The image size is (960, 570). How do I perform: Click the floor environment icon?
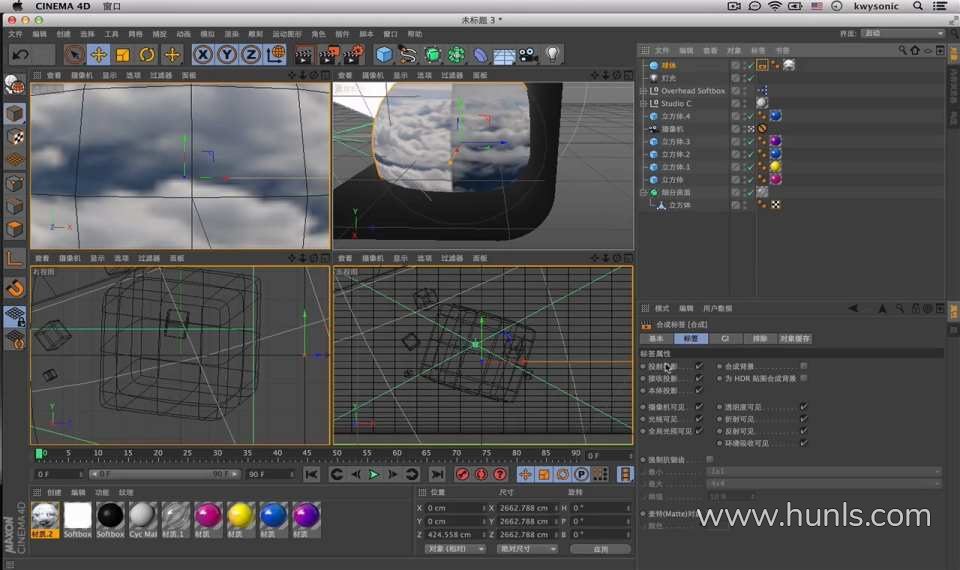[x=504, y=56]
